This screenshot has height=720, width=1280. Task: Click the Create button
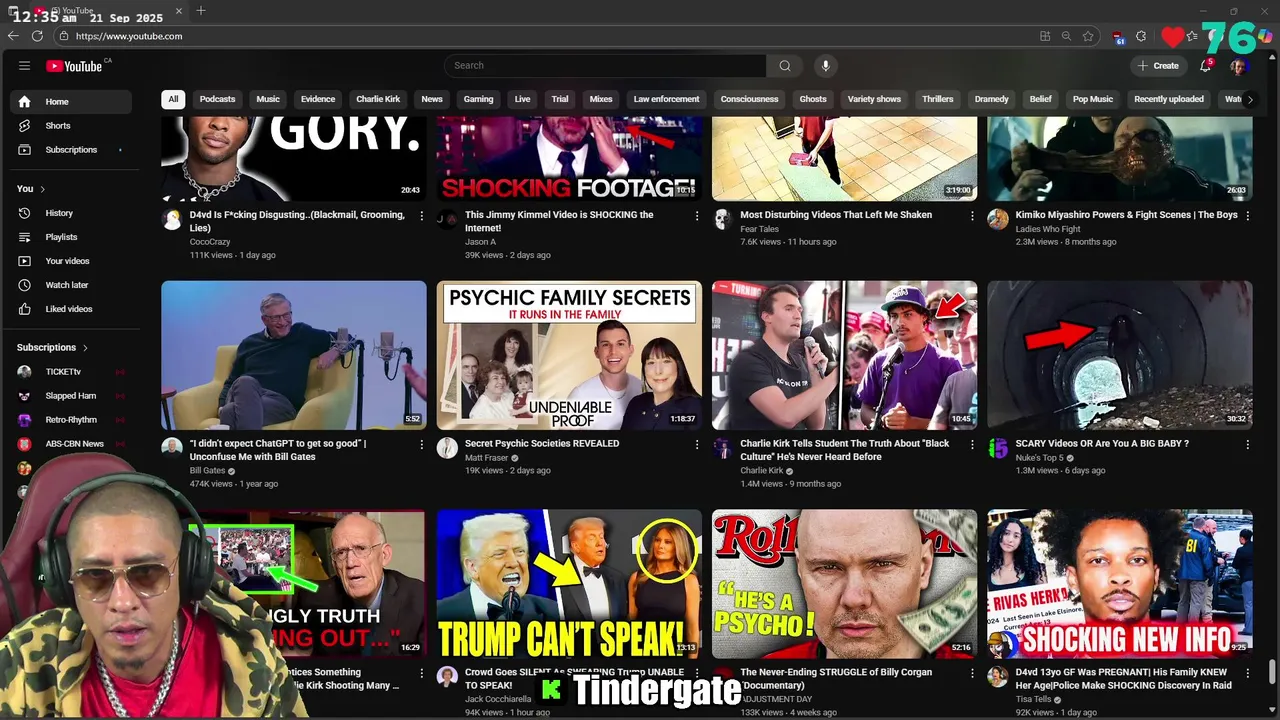1158,66
